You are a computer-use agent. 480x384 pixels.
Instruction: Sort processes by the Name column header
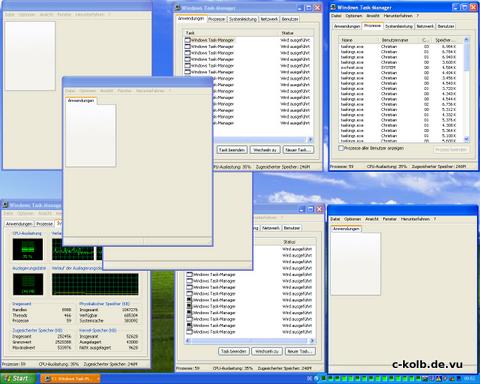coord(359,40)
